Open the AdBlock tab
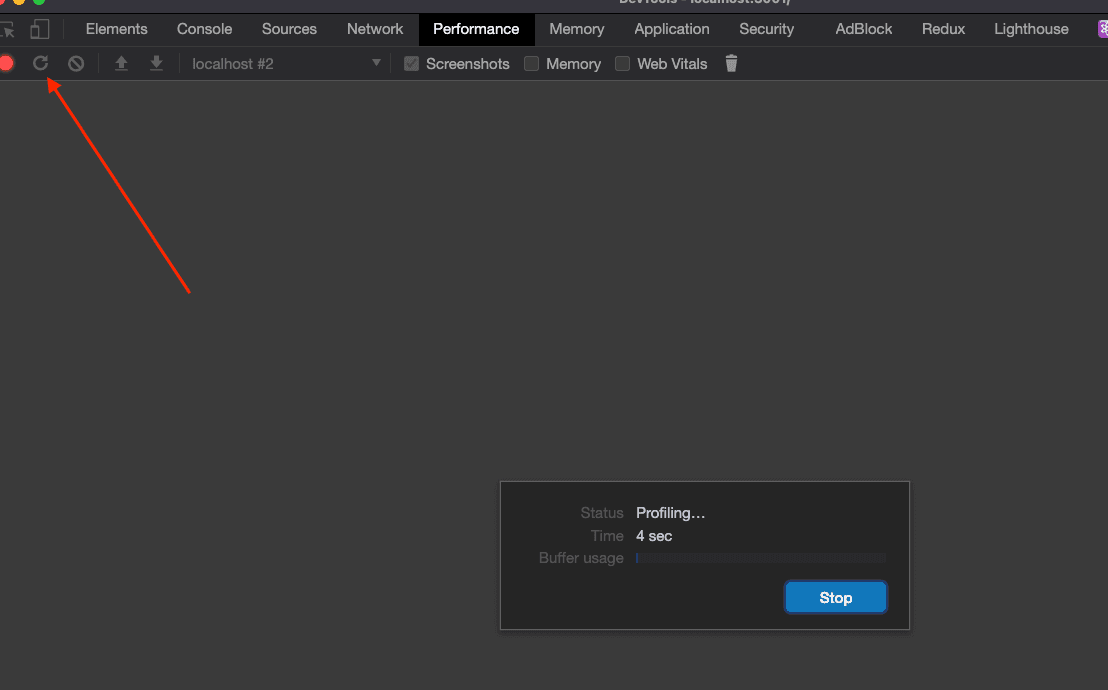This screenshot has width=1108, height=690. coord(864,29)
